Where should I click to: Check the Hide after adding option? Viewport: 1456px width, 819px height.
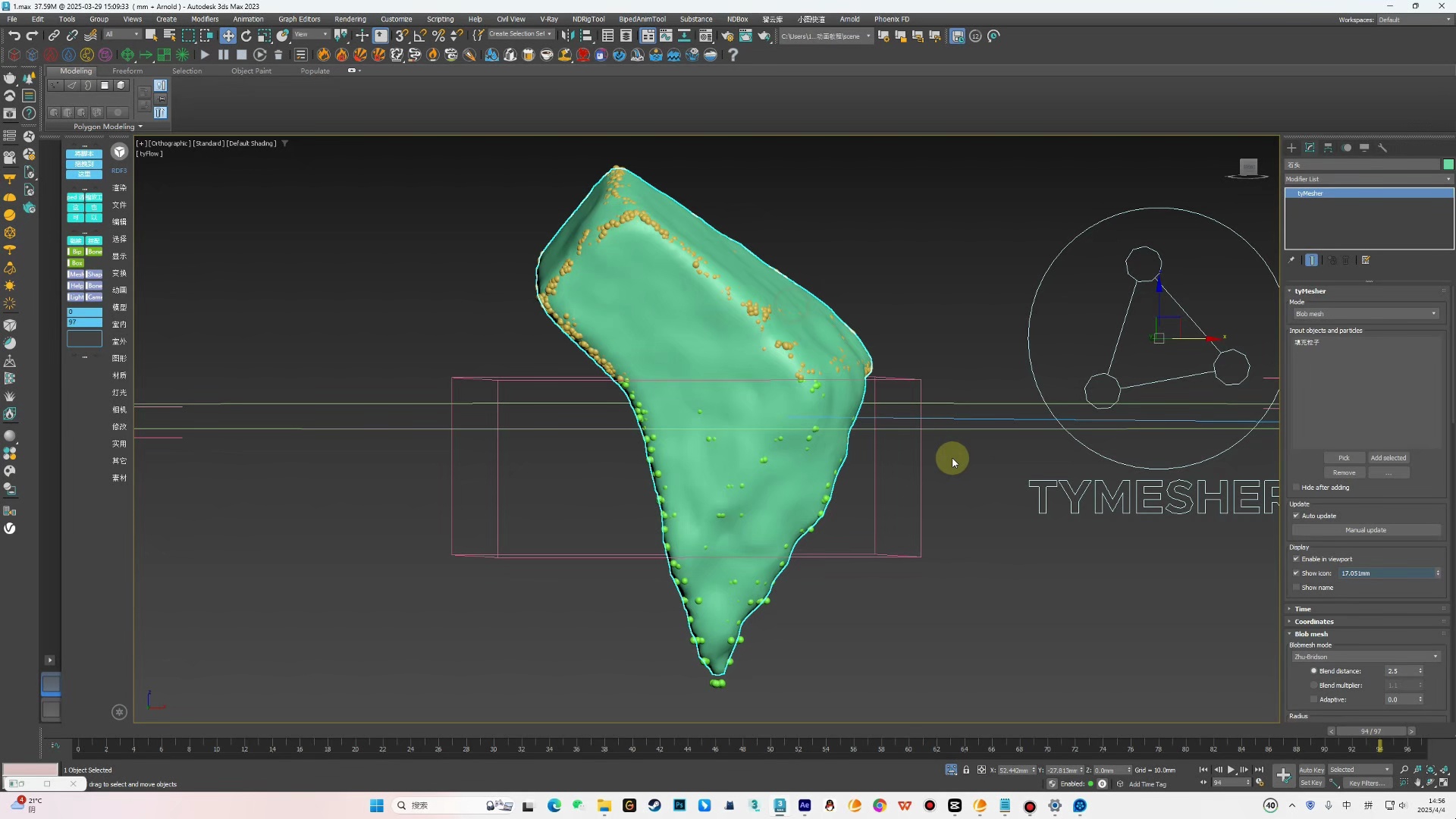tap(1296, 488)
